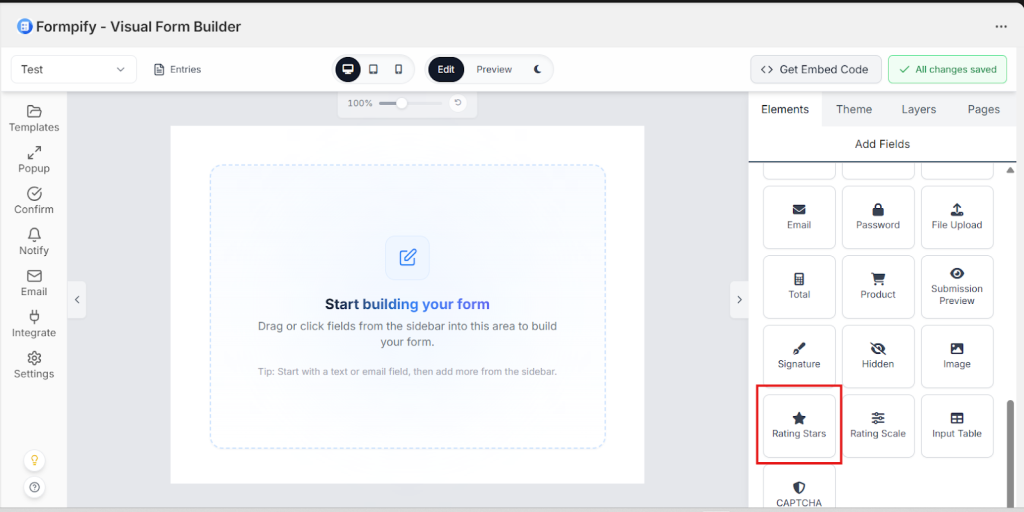Open the Entries link

(x=177, y=69)
